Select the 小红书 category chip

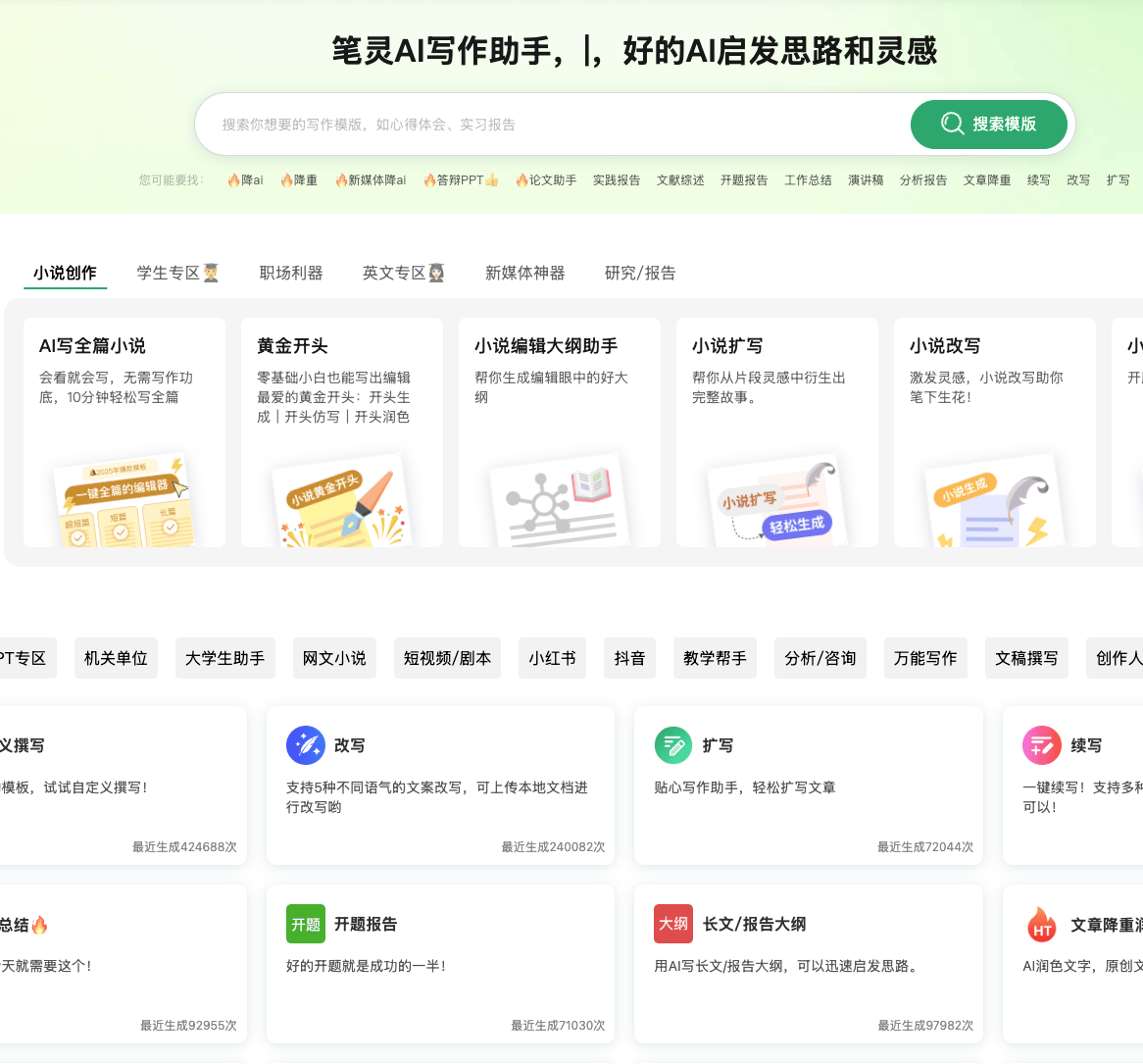553,658
